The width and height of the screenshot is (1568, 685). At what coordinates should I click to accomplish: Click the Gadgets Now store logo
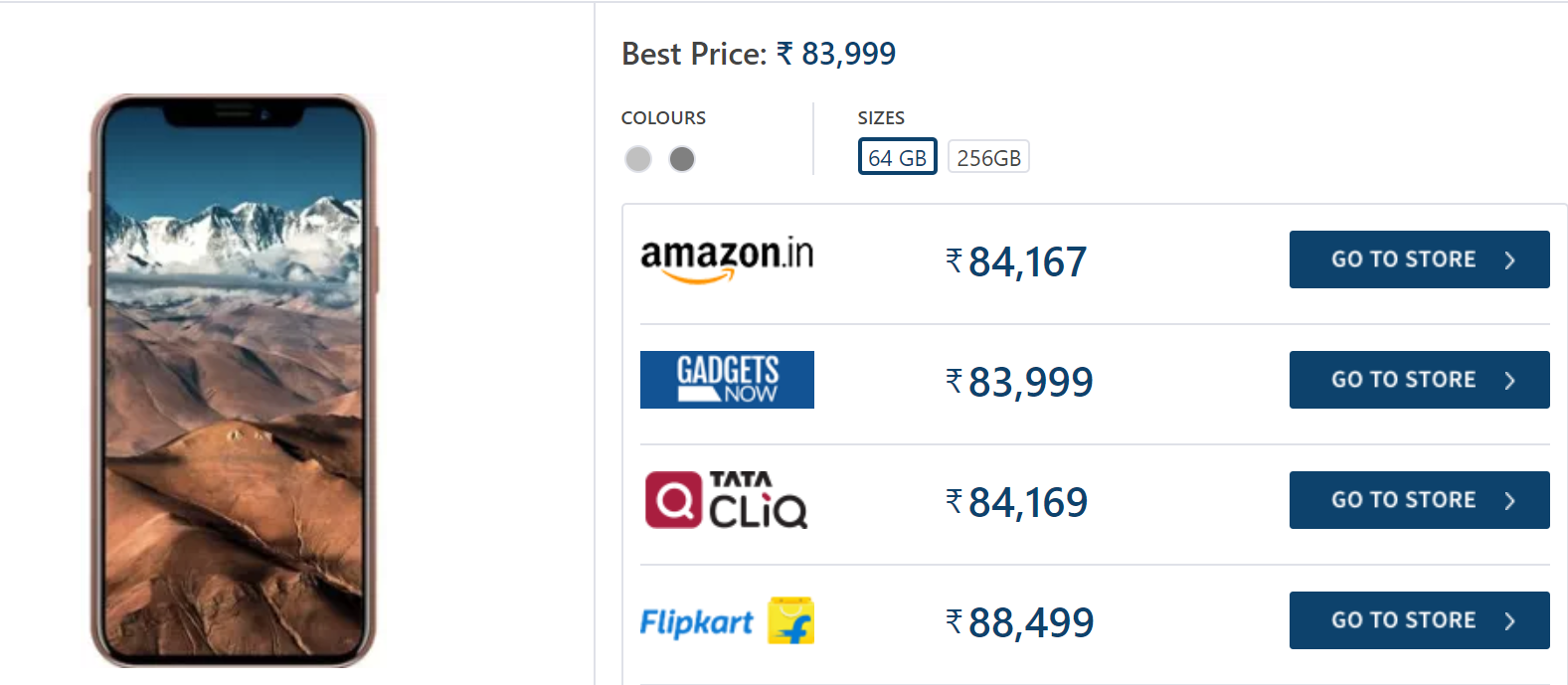727,380
